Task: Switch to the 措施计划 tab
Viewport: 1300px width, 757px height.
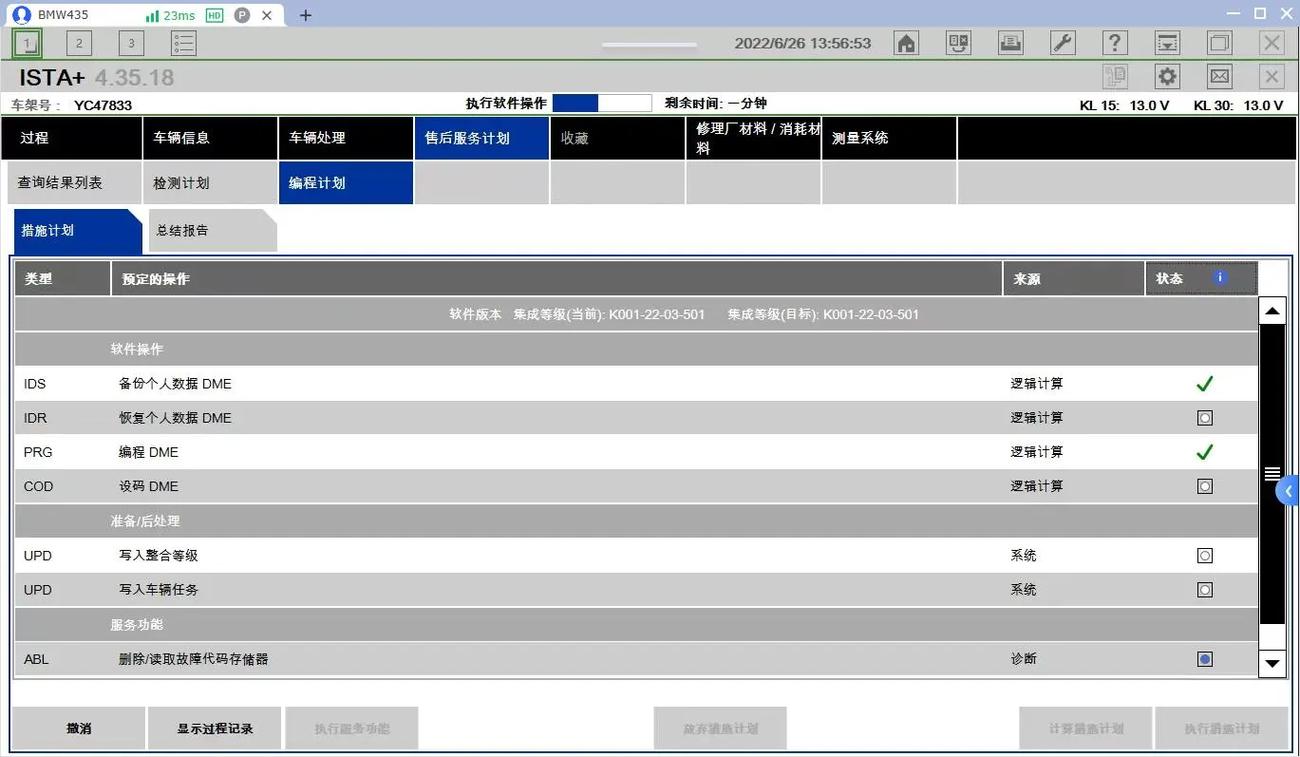Action: pos(76,230)
